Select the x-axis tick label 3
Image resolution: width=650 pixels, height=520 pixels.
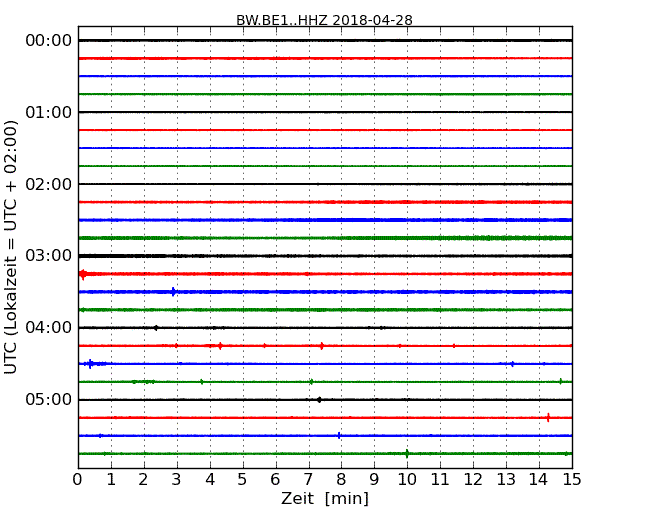[177, 480]
